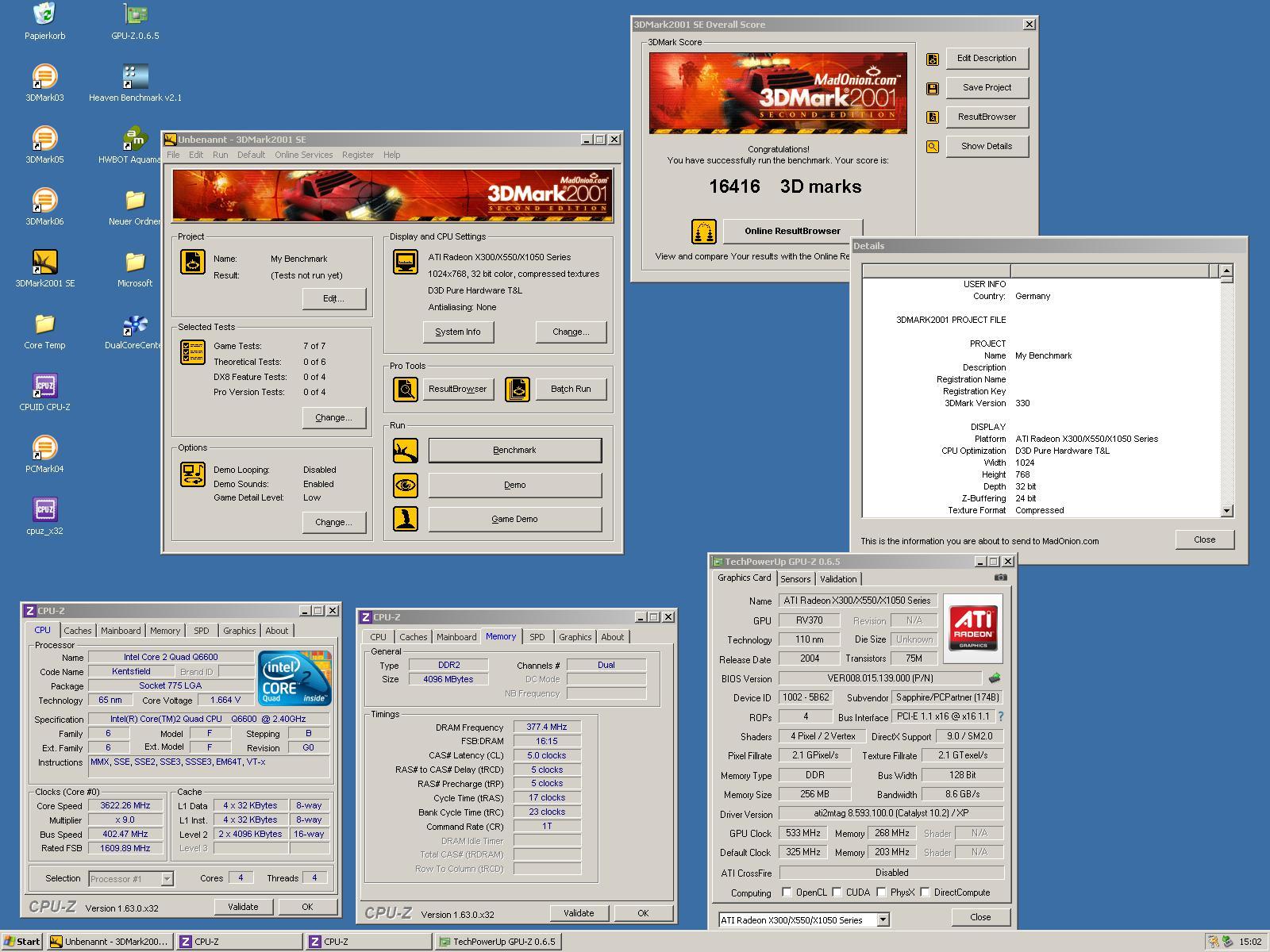Launch Heaven Benchmark v2.1 shortcut
Viewport: 1270px width, 952px height.
point(136,75)
